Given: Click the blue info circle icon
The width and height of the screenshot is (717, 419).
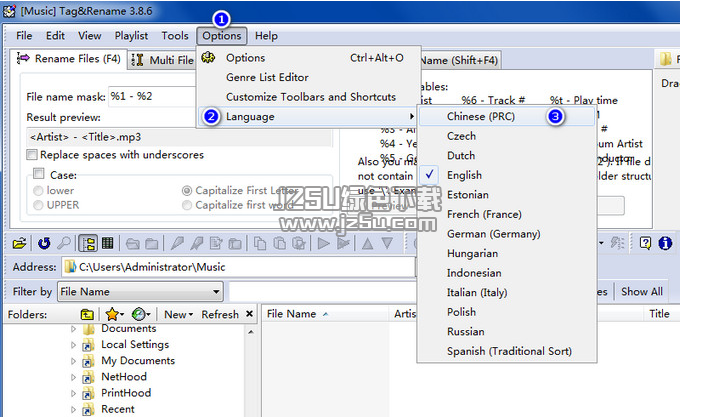Looking at the screenshot, I should point(665,243).
